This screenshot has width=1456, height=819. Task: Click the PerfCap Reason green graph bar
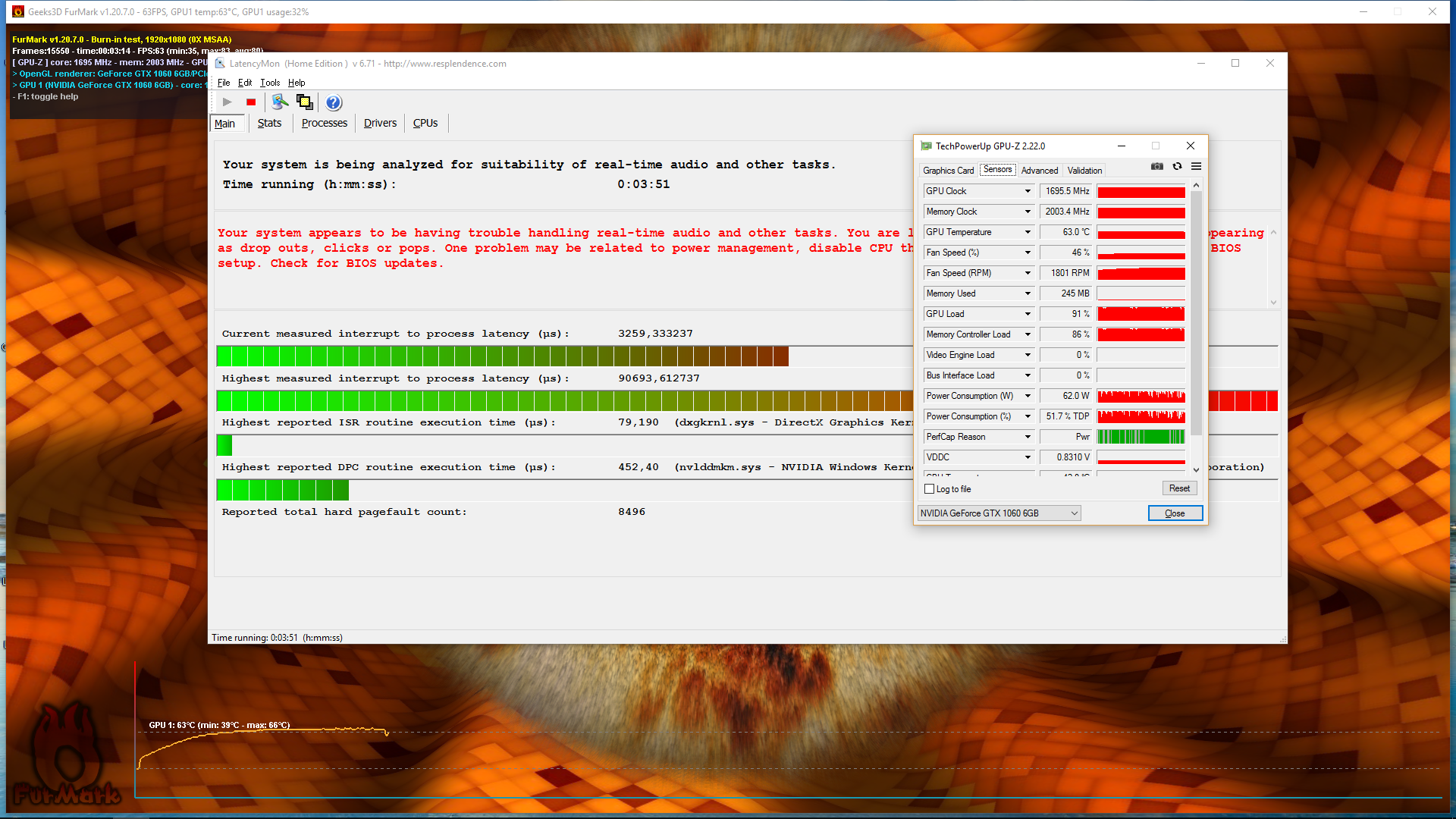point(1141,437)
